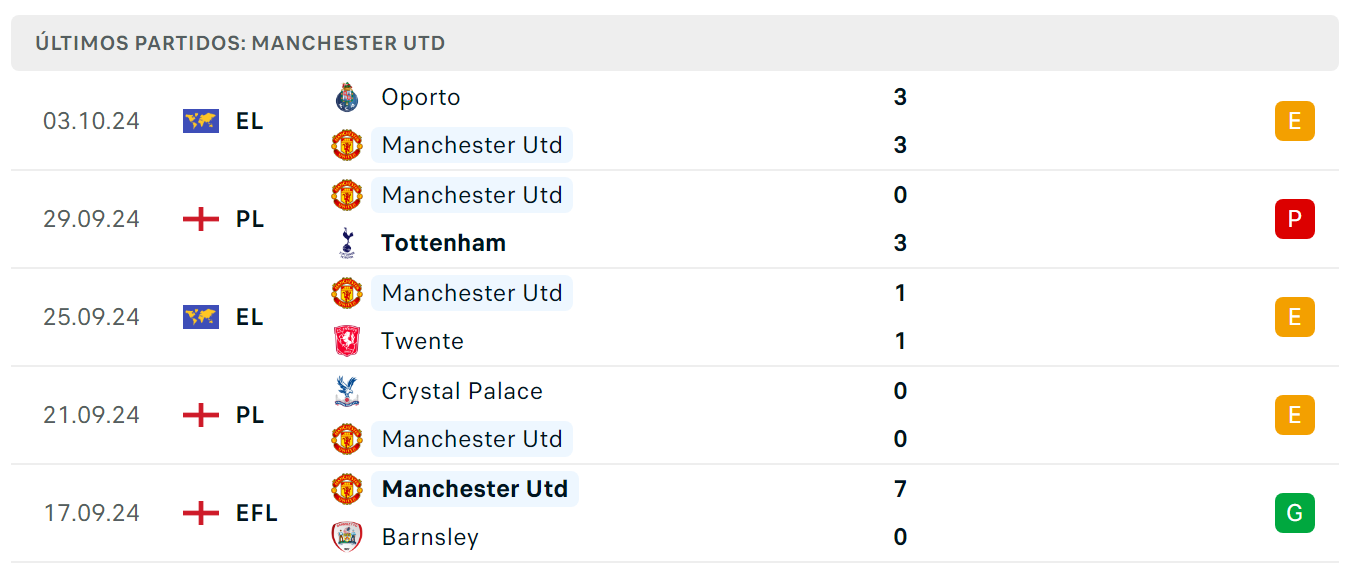Click the Twente club crest icon
The image size is (1357, 579).
346,341
